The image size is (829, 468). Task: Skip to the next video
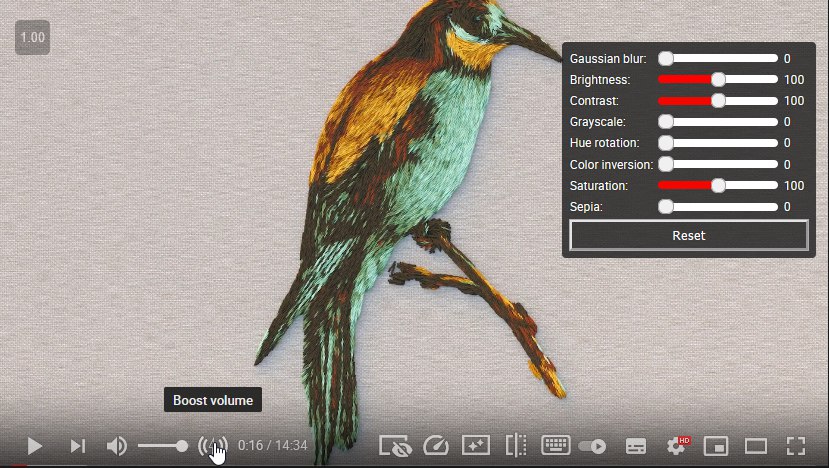pyautogui.click(x=77, y=446)
